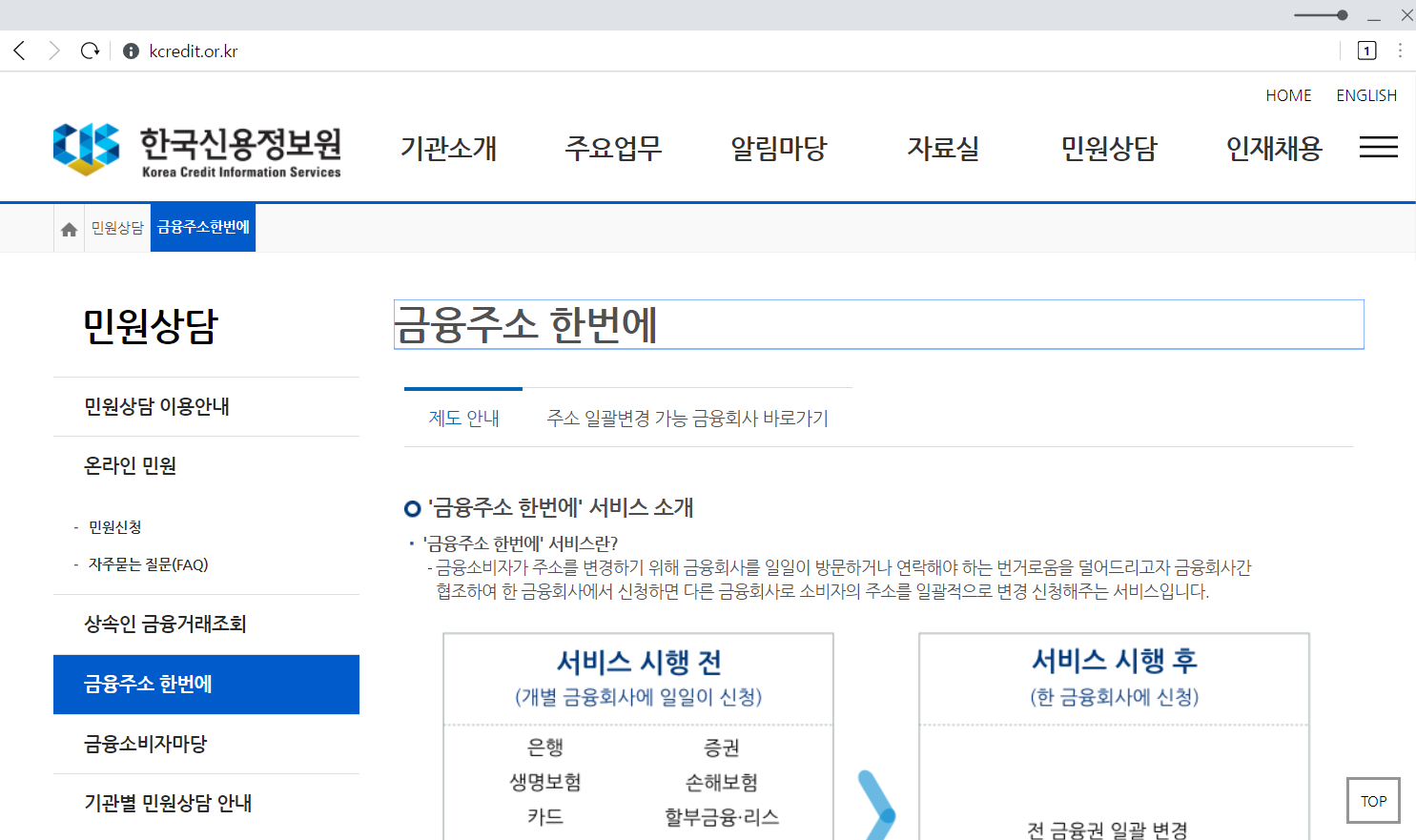Click 카드 in the before-service box
The height and width of the screenshot is (840, 1416).
point(545,817)
